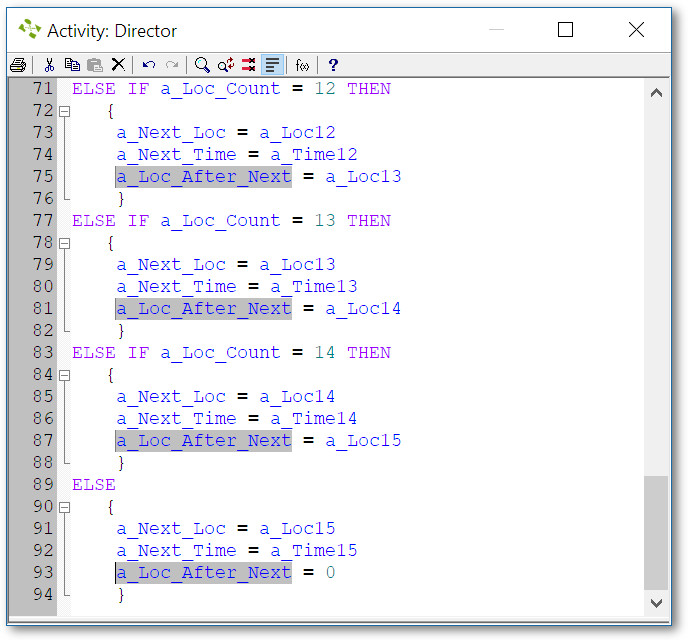The image size is (688, 640).
Task: Open Help via question mark icon
Action: 333,65
